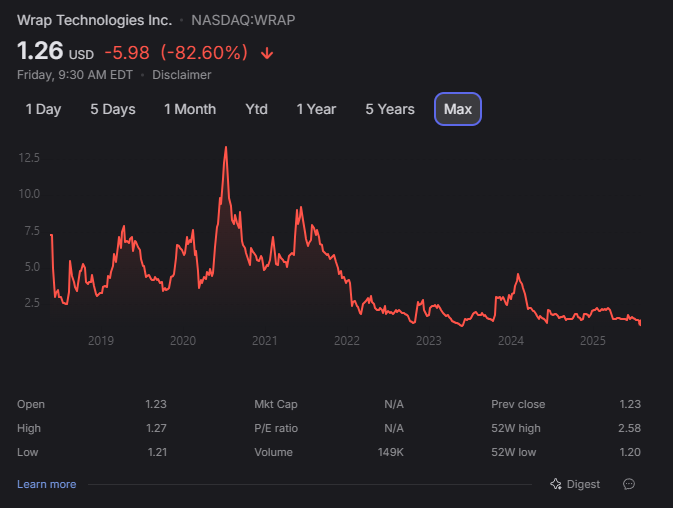Click the 2.5 y-axis label
673x508 pixels.
click(32, 303)
